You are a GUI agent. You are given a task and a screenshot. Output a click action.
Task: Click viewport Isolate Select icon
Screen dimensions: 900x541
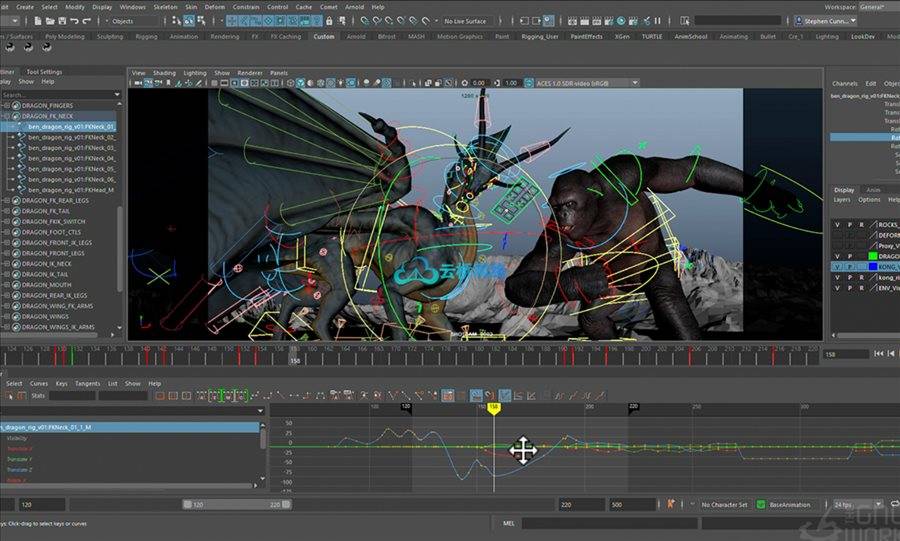pos(412,83)
